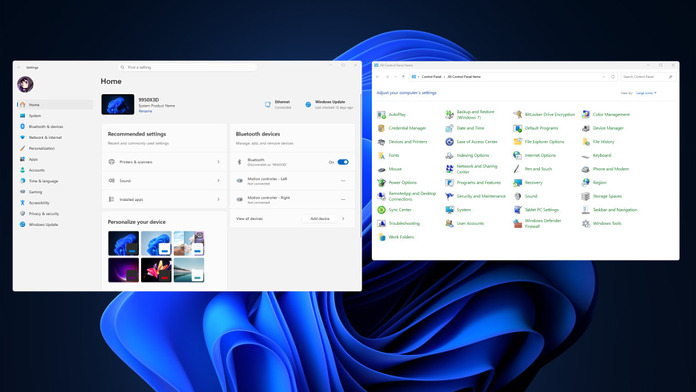Viewport: 696px width, 392px height.
Task: Open Ease of Access Center icon
Action: (449, 142)
